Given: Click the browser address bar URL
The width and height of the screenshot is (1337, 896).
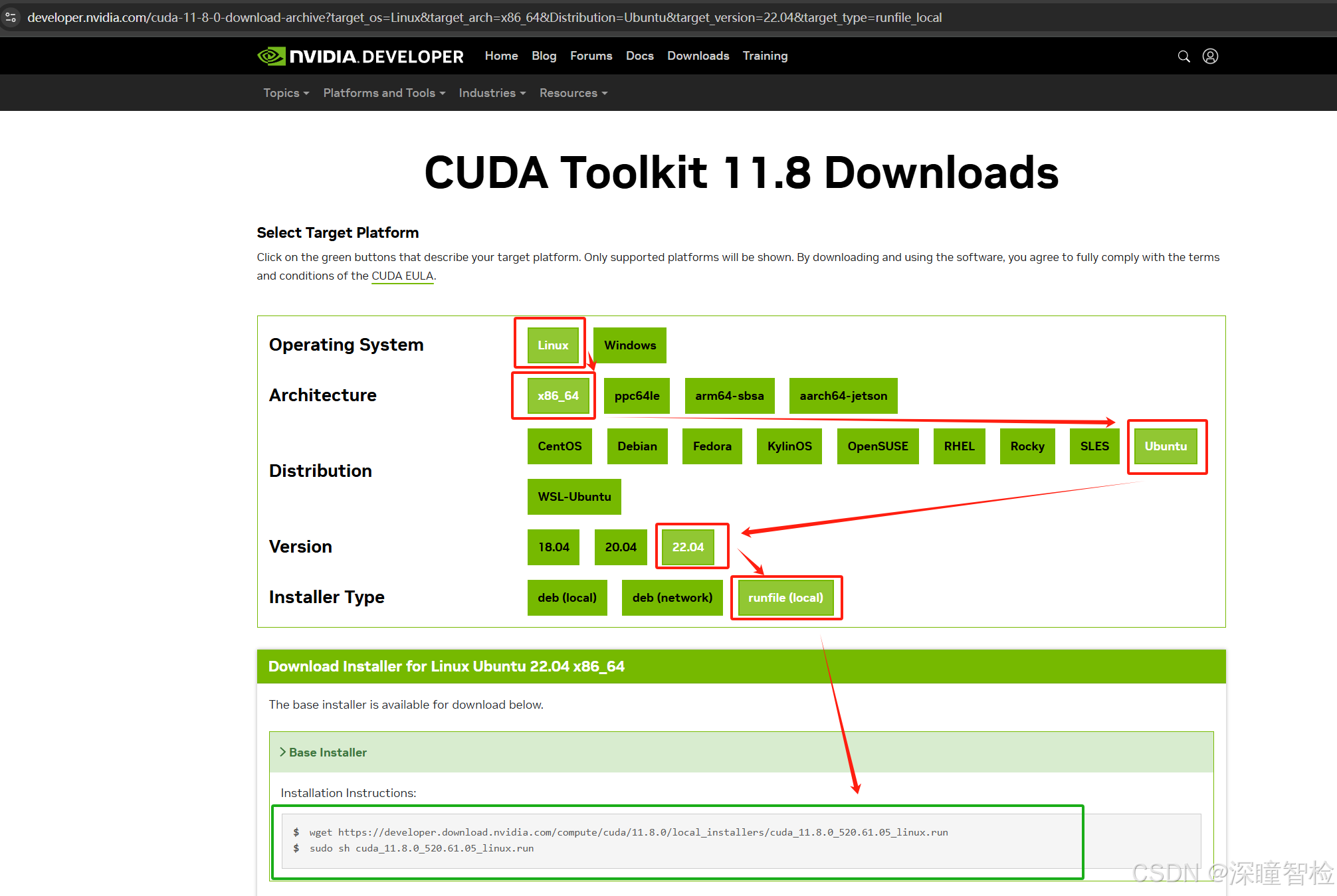Looking at the screenshot, I should point(484,17).
